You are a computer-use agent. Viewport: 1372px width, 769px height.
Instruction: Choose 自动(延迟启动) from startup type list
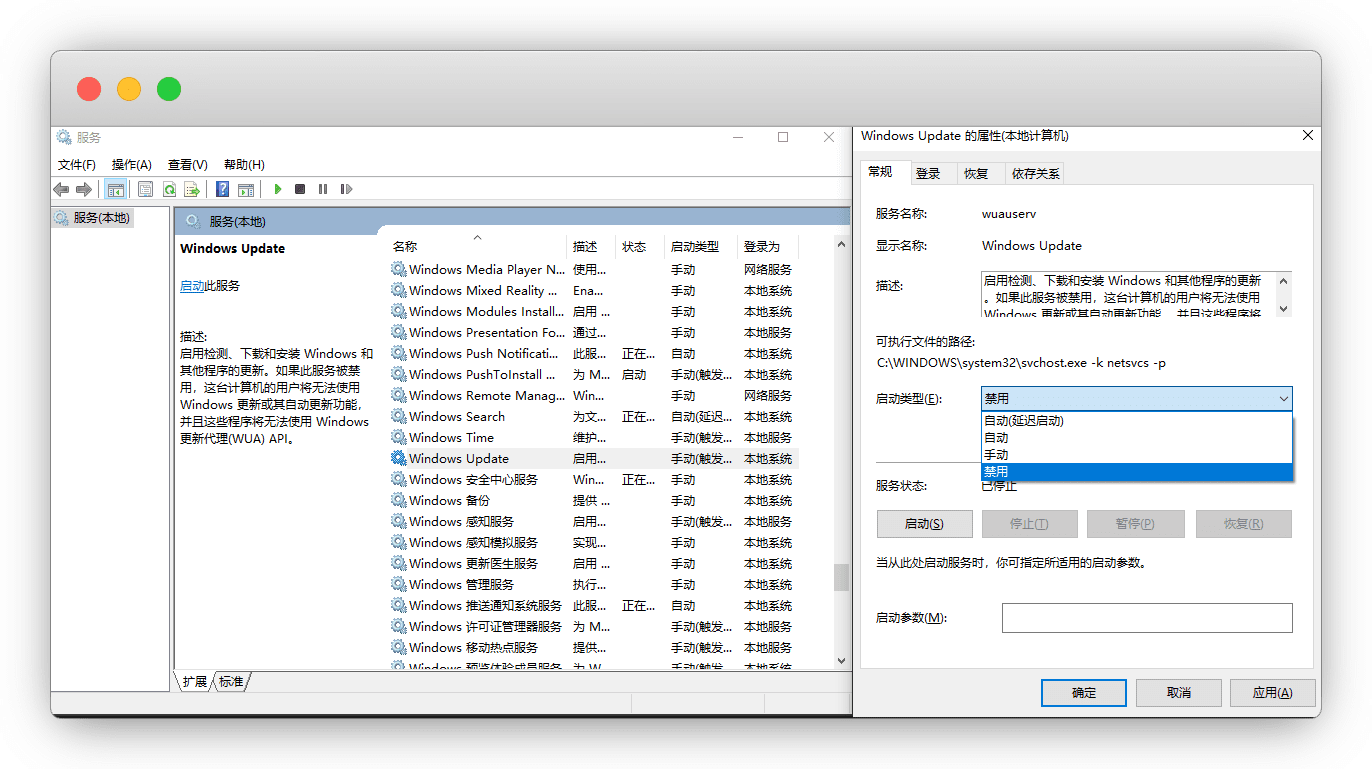pyautogui.click(x=1024, y=421)
